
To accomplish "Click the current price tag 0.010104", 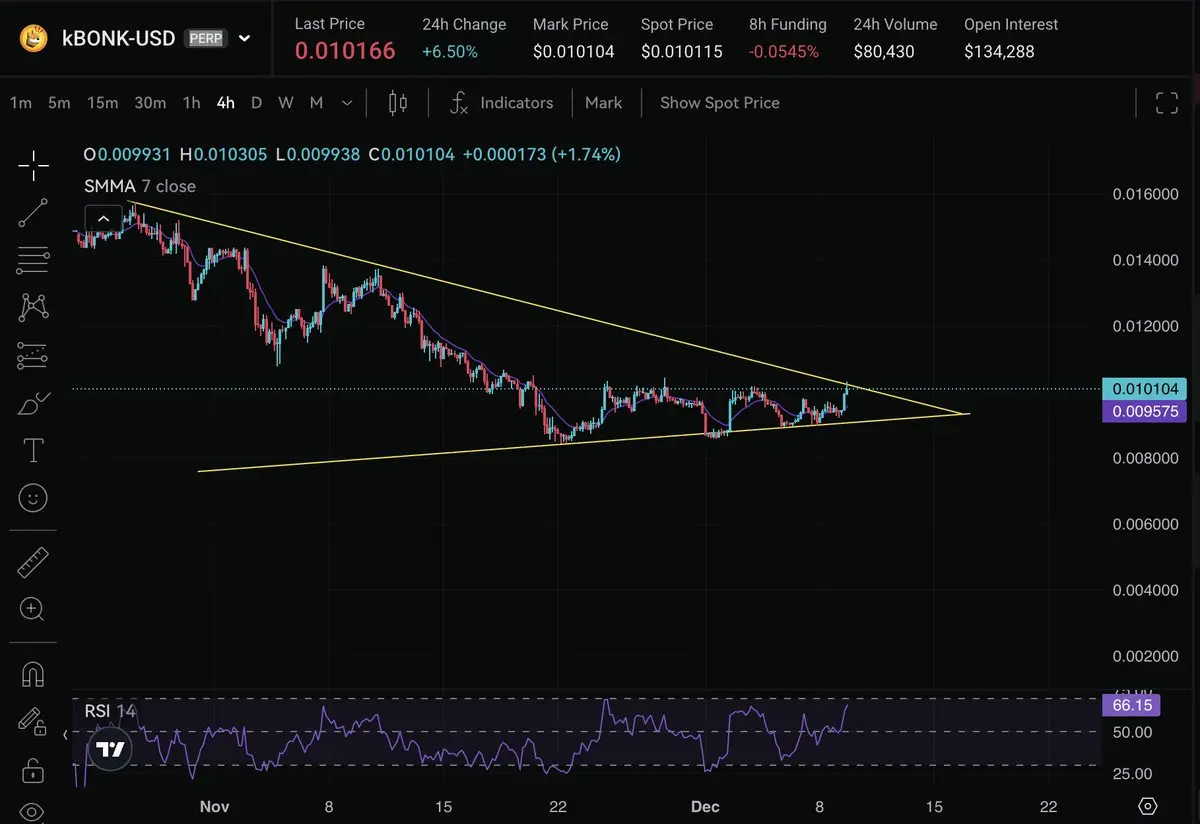I will click(x=1144, y=389).
